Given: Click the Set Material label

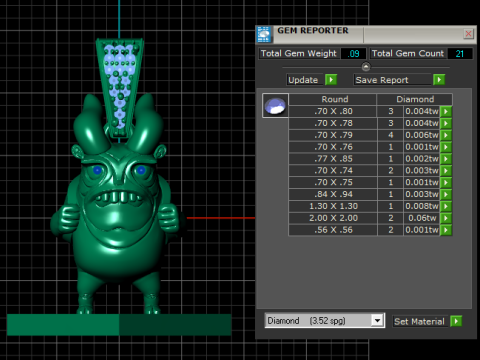Looking at the screenshot, I should [419, 321].
